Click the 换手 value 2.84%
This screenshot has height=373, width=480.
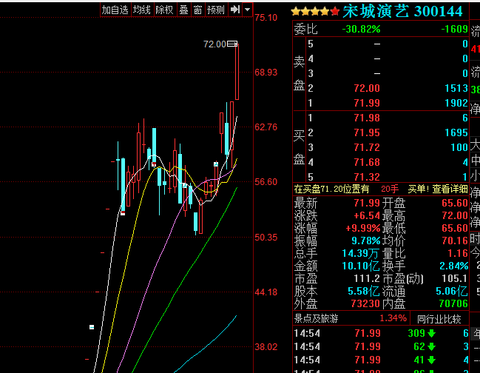pyautogui.click(x=454, y=266)
